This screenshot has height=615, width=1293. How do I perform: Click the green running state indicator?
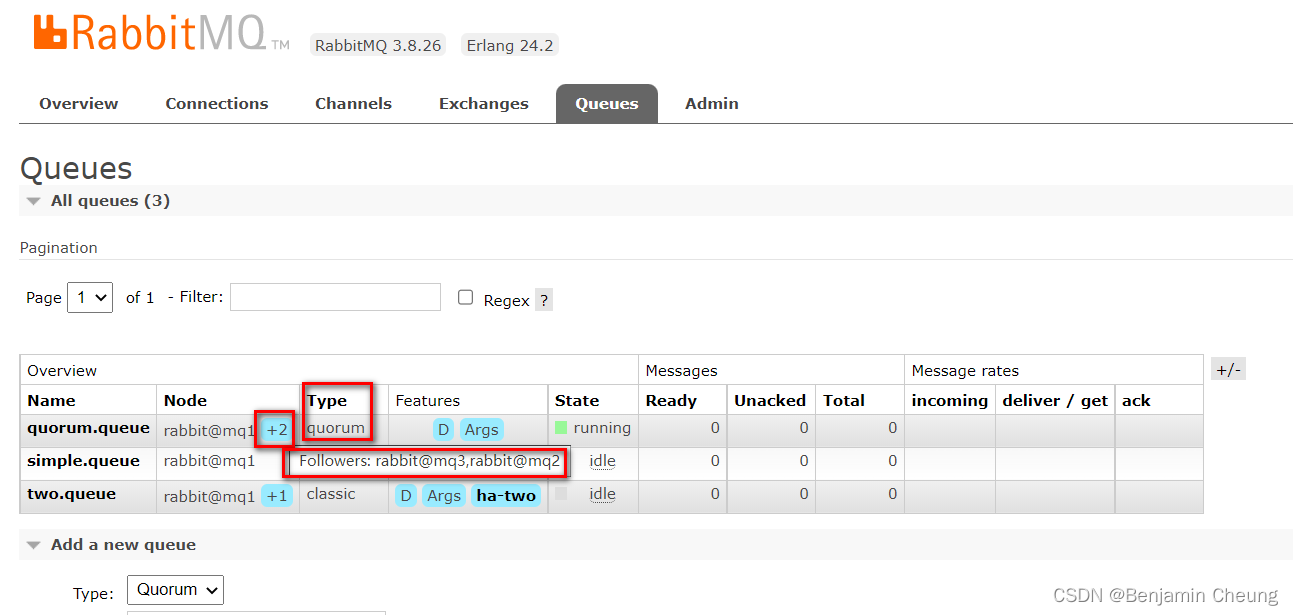click(x=561, y=428)
